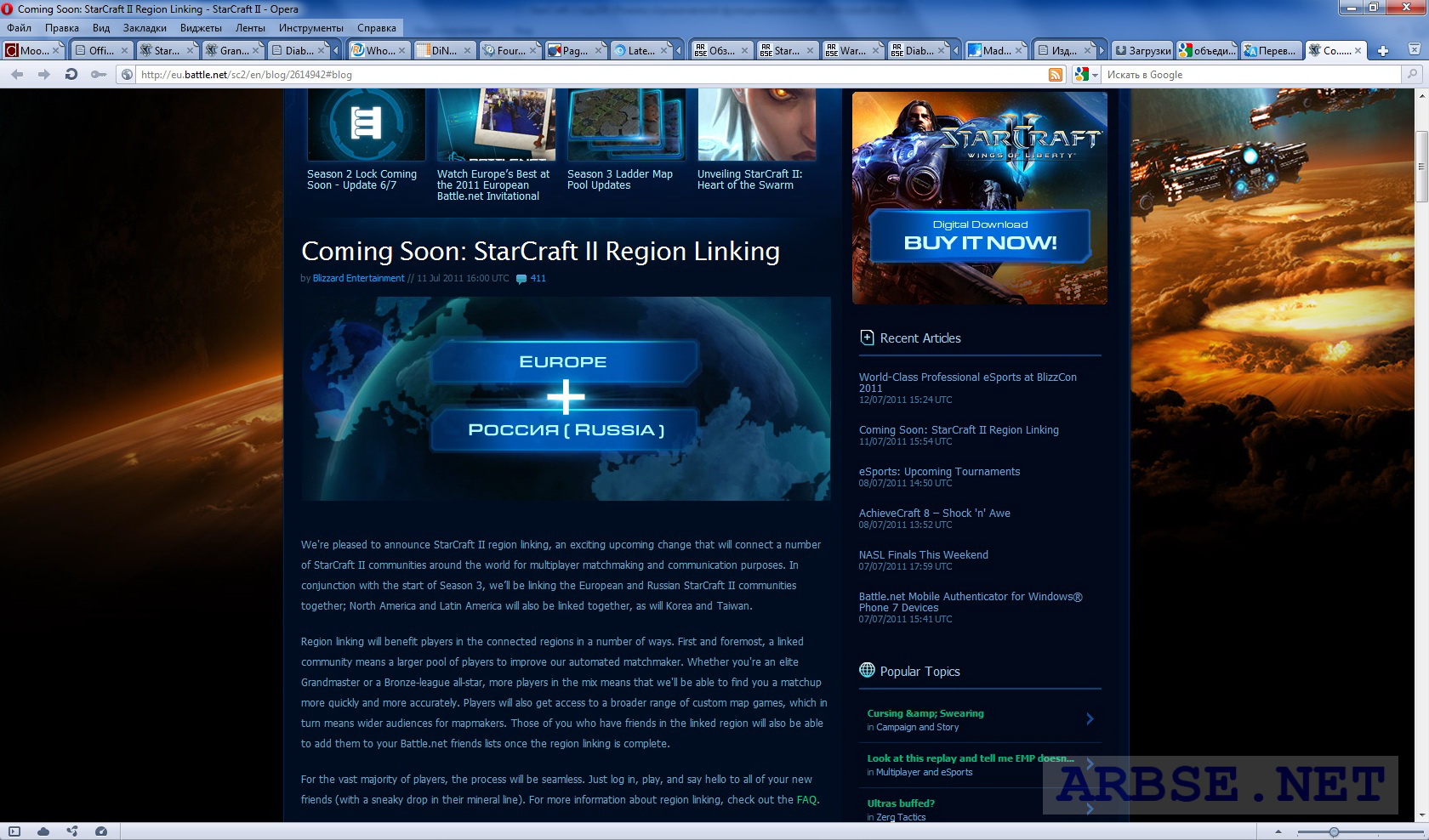
Task: Open the Закладки menu
Action: pyautogui.click(x=145, y=28)
